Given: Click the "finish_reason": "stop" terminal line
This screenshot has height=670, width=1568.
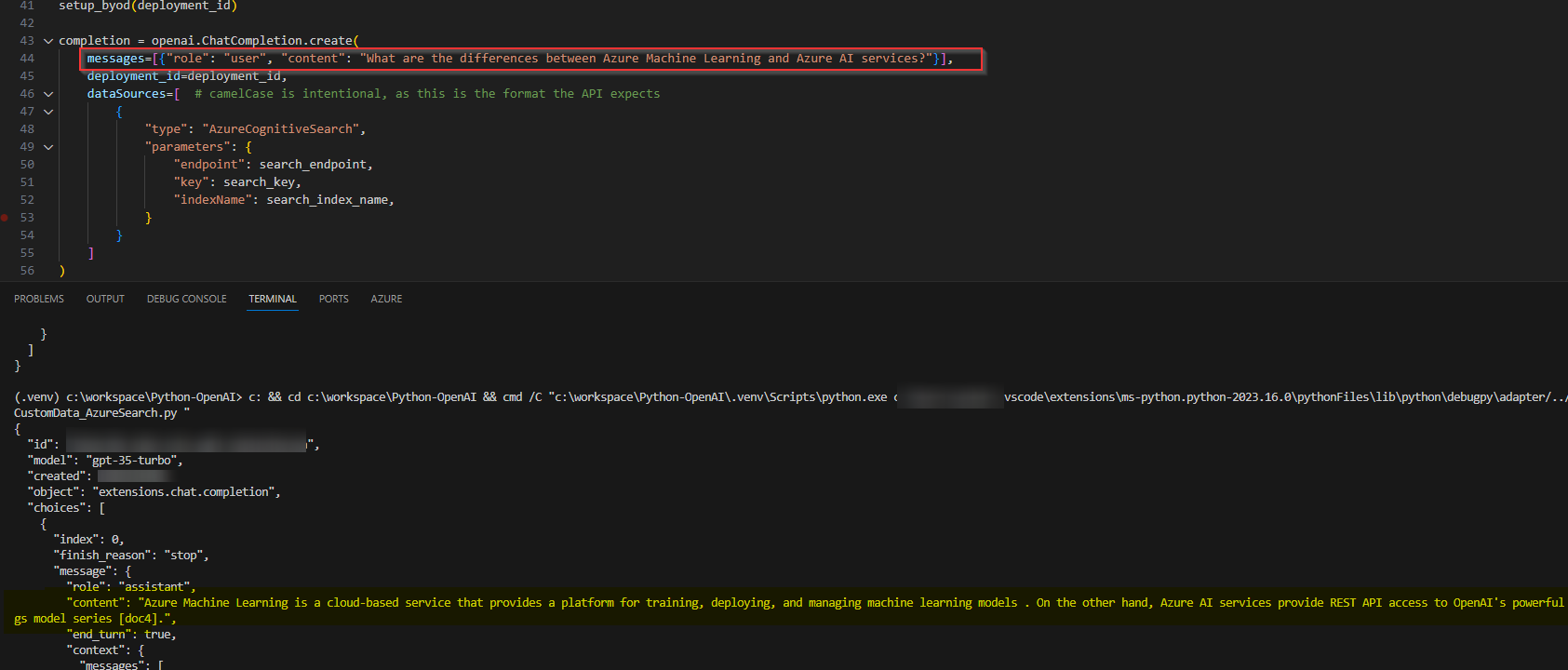Looking at the screenshot, I should pyautogui.click(x=130, y=556).
